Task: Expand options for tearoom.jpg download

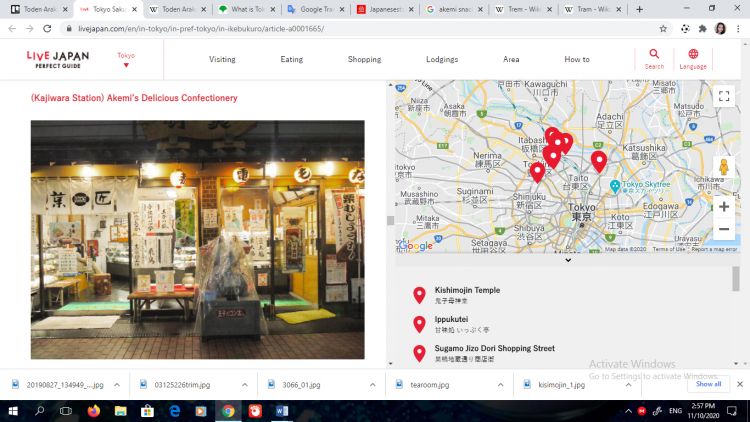Action: click(x=500, y=385)
